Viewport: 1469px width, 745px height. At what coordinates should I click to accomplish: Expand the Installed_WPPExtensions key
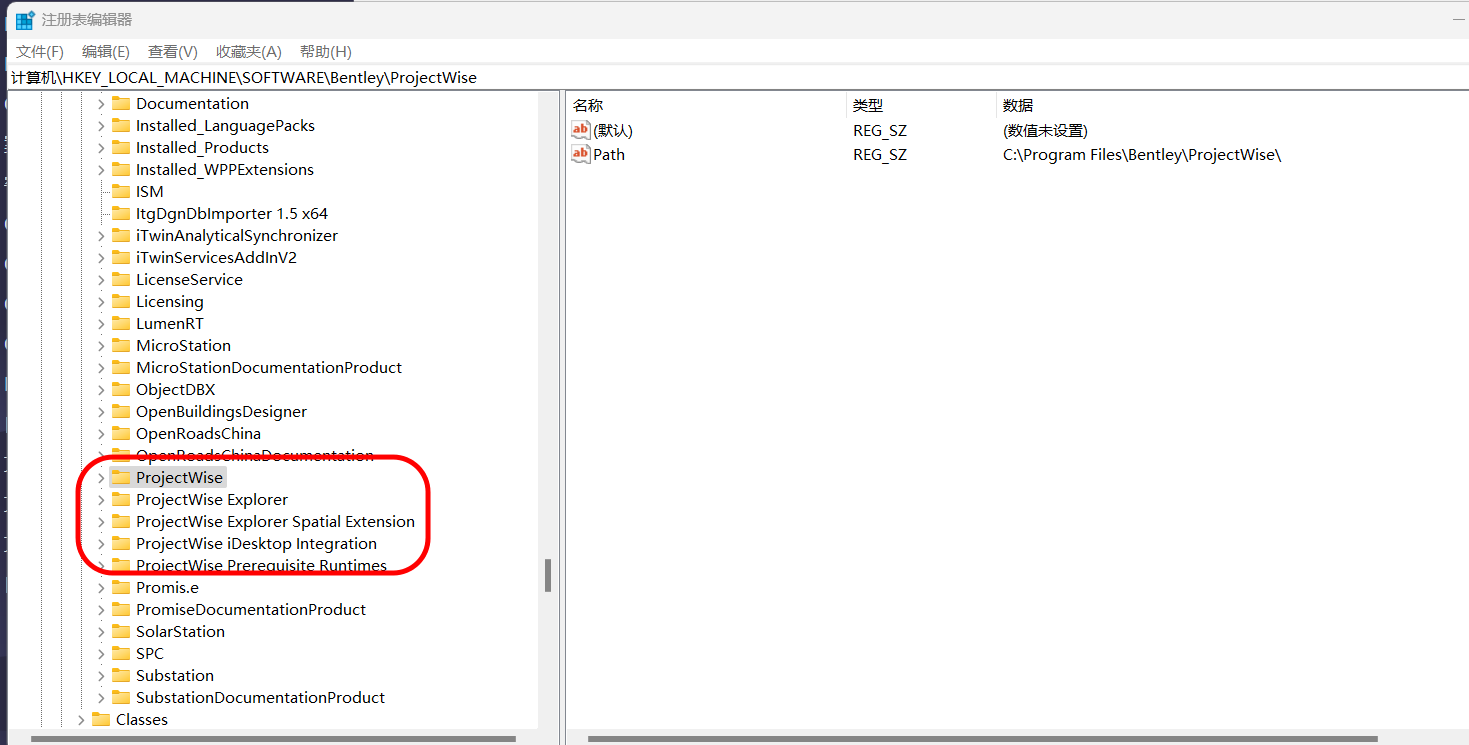101,169
